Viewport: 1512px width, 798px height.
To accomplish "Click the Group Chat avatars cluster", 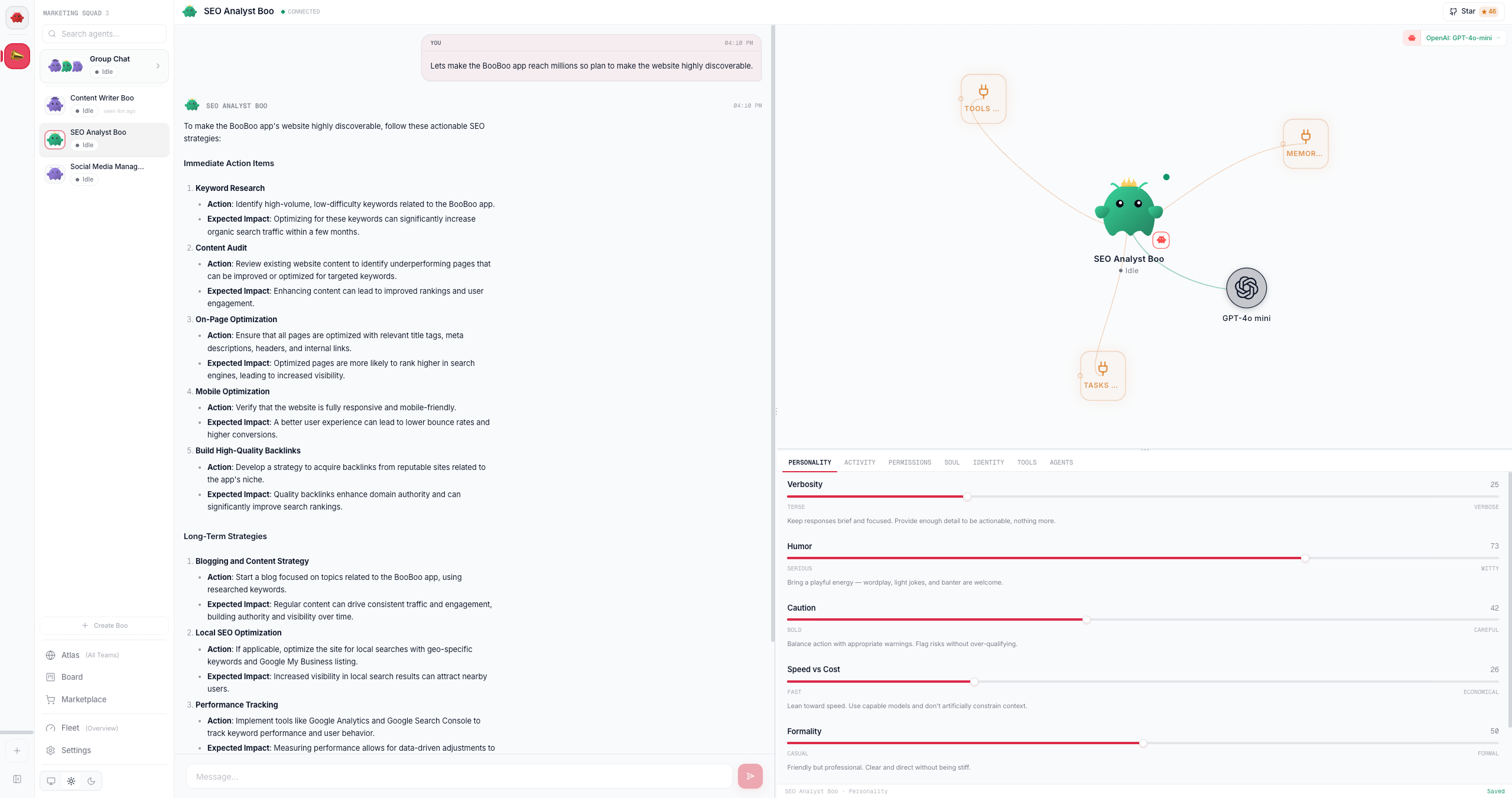I will pos(66,66).
